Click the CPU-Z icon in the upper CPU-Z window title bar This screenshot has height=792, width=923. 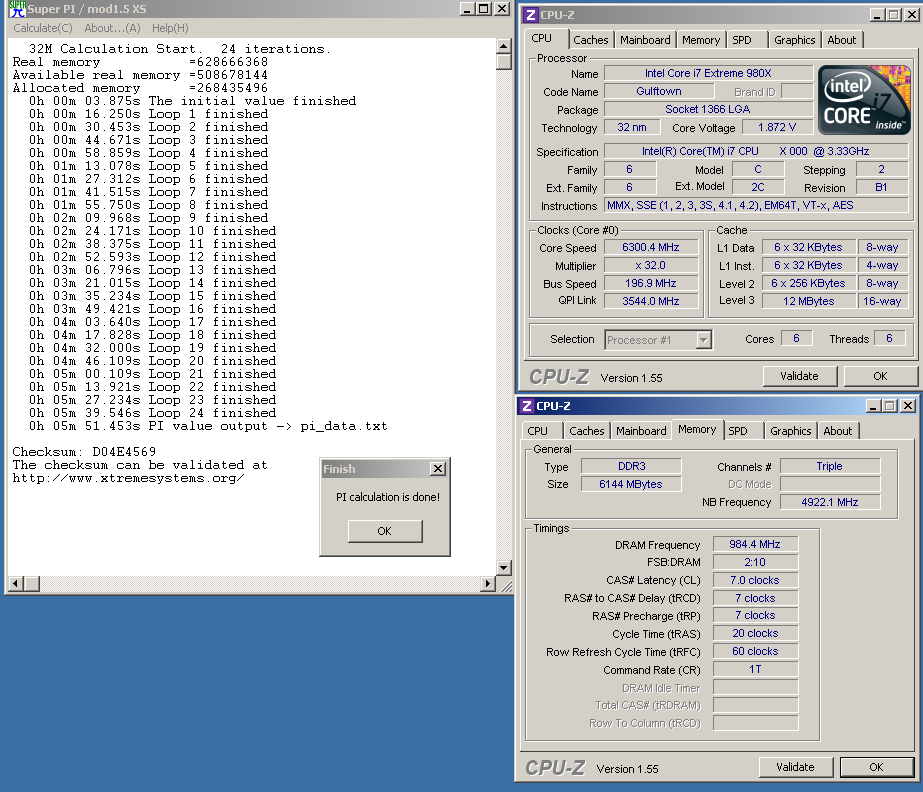pyautogui.click(x=531, y=15)
